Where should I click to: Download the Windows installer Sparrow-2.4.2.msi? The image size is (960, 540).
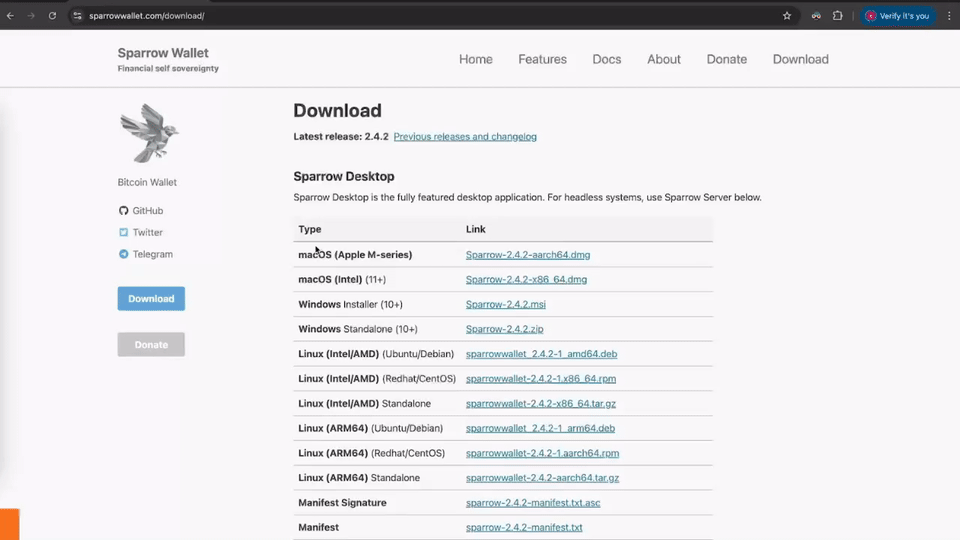[505, 305]
